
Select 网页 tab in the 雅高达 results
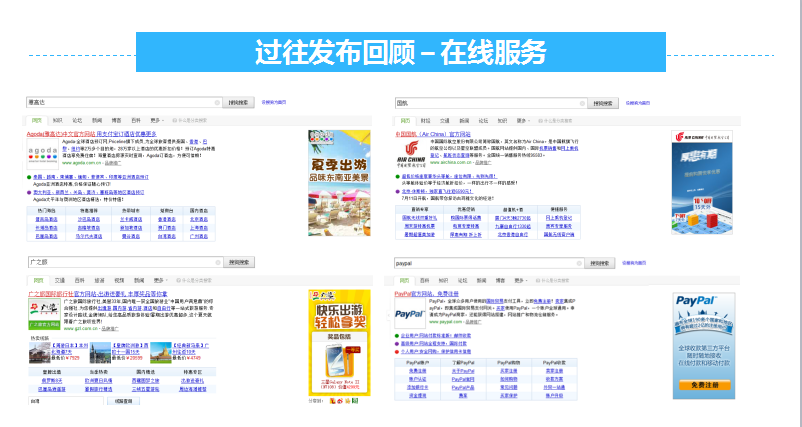(37, 121)
